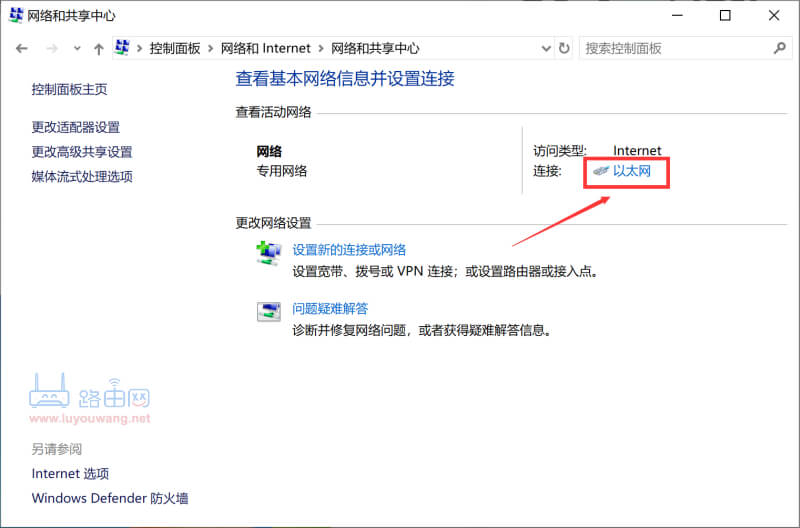
Task: Go to 控制面板 in the breadcrumb
Action: 175,48
